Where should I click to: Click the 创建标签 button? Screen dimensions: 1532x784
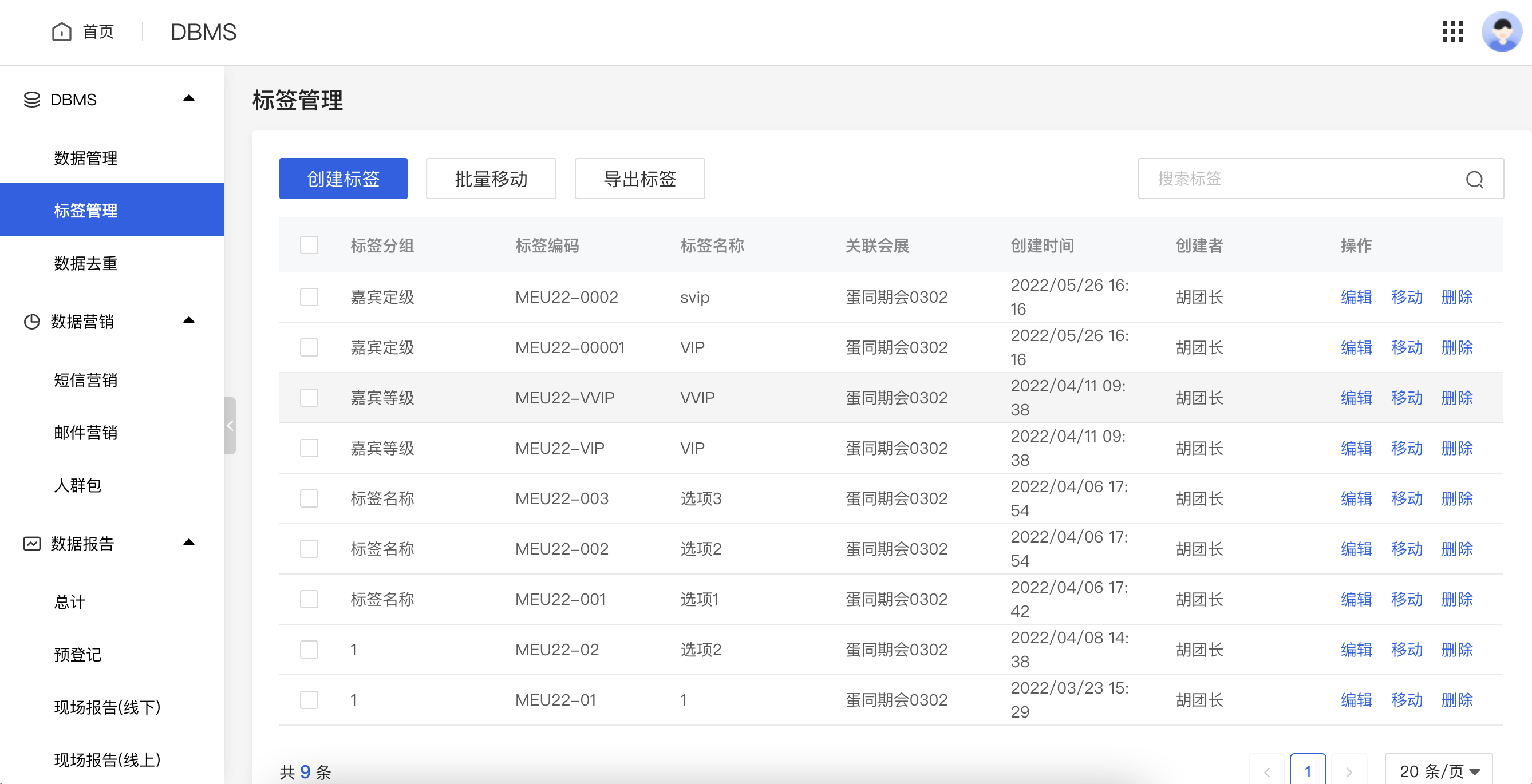point(343,179)
